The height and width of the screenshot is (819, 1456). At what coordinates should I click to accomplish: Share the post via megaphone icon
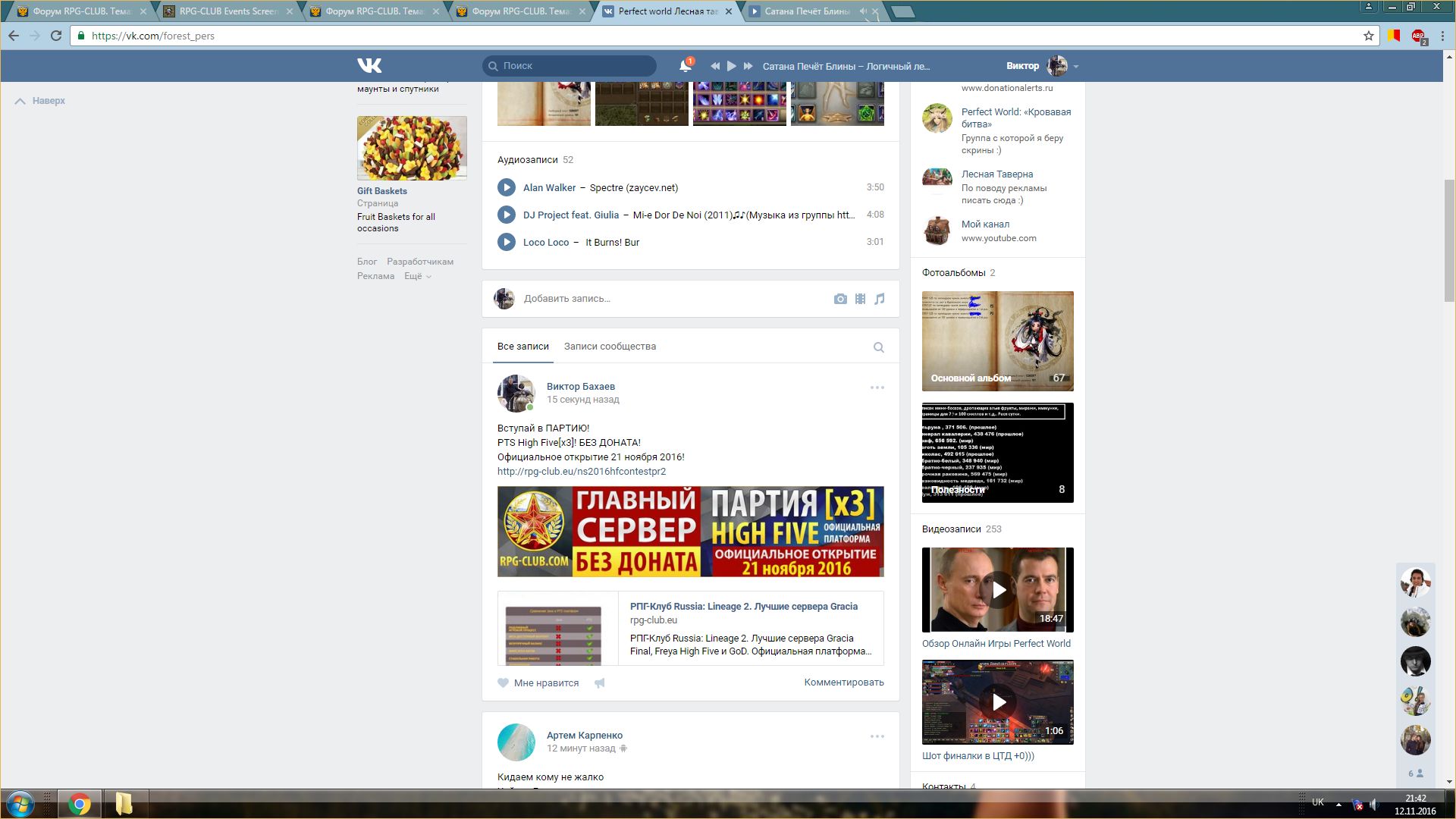point(600,682)
